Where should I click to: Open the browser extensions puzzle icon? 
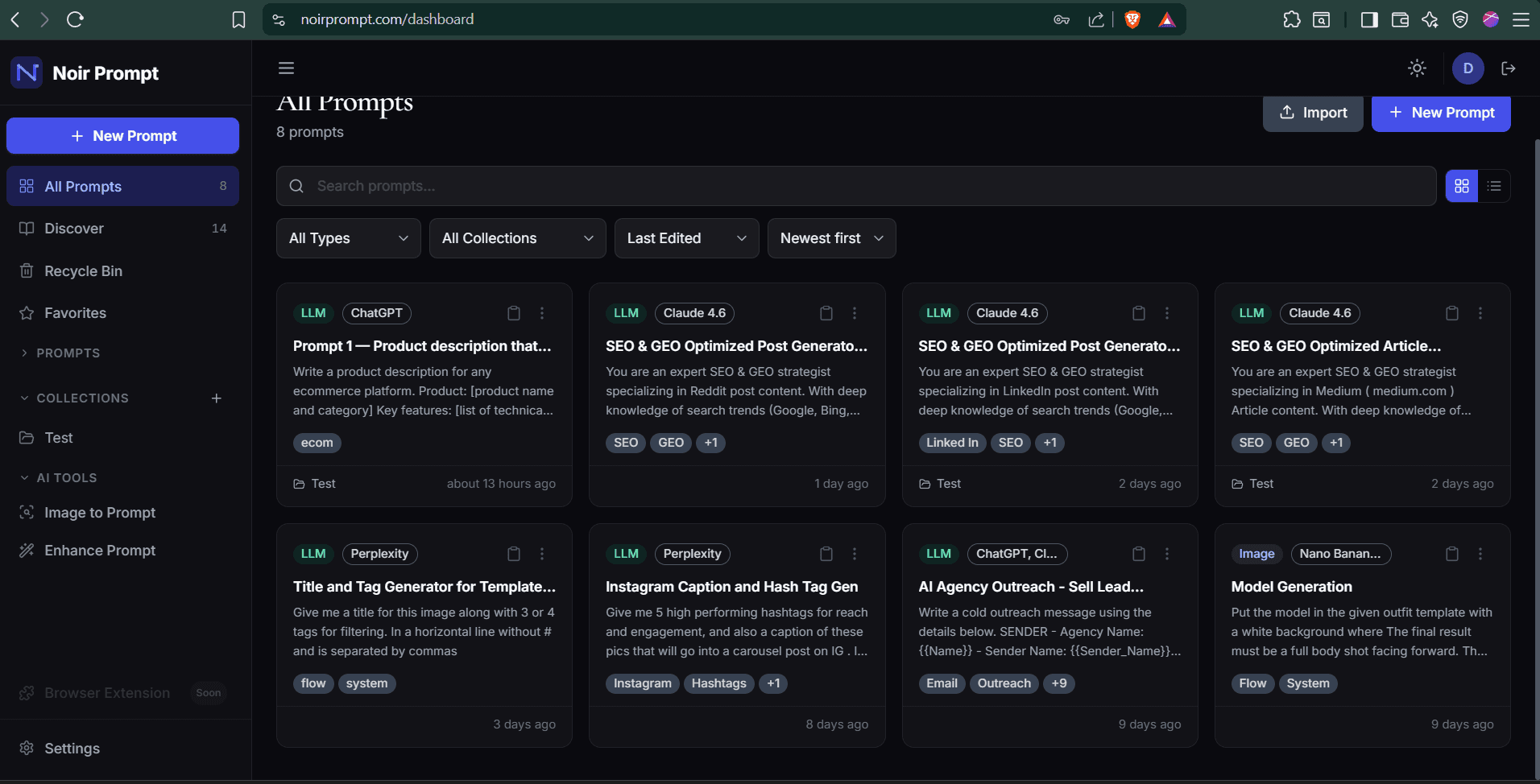(x=1291, y=19)
